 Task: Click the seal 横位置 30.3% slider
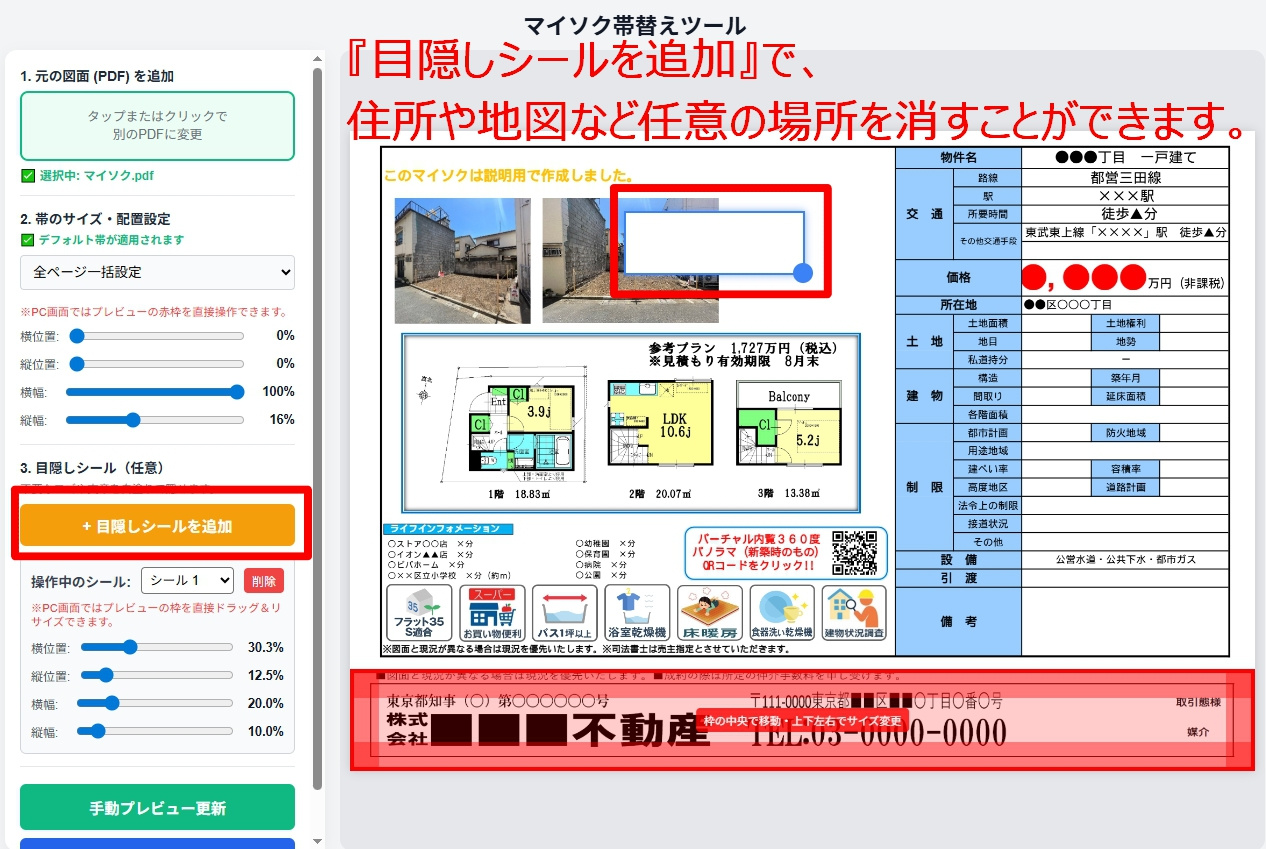[x=157, y=647]
